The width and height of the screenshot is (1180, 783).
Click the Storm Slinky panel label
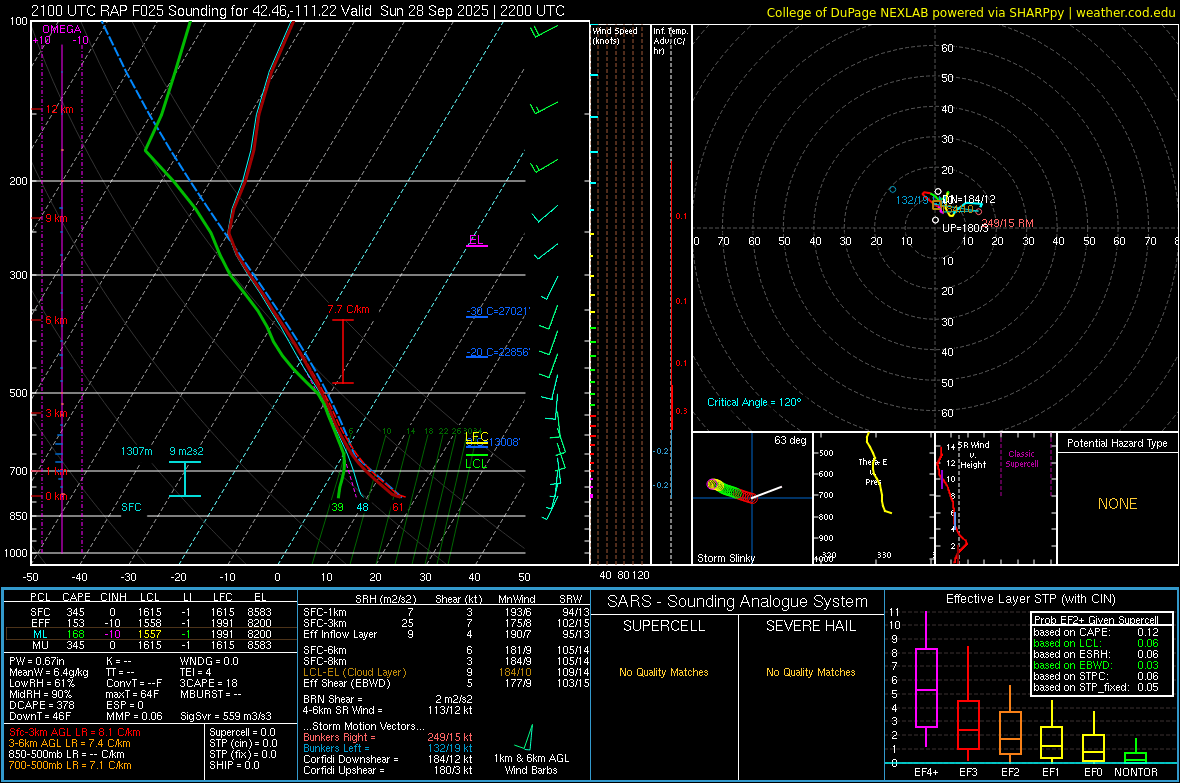726,558
